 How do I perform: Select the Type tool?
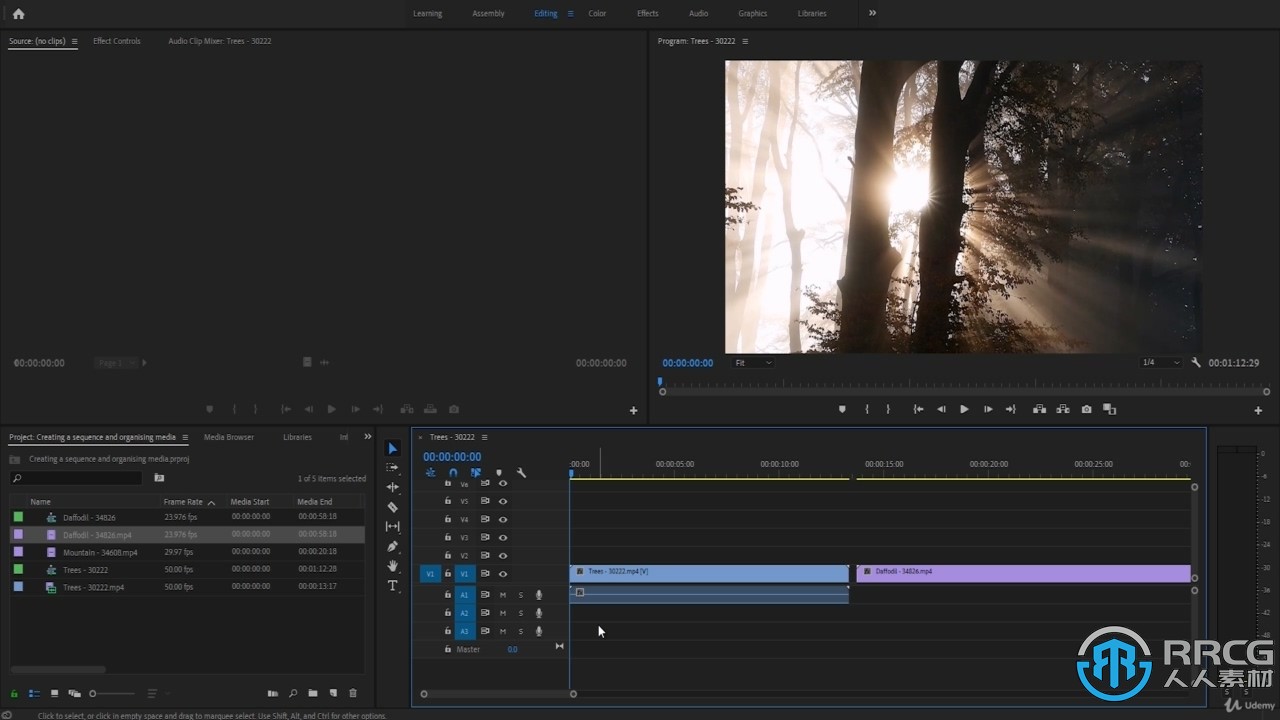[x=393, y=586]
